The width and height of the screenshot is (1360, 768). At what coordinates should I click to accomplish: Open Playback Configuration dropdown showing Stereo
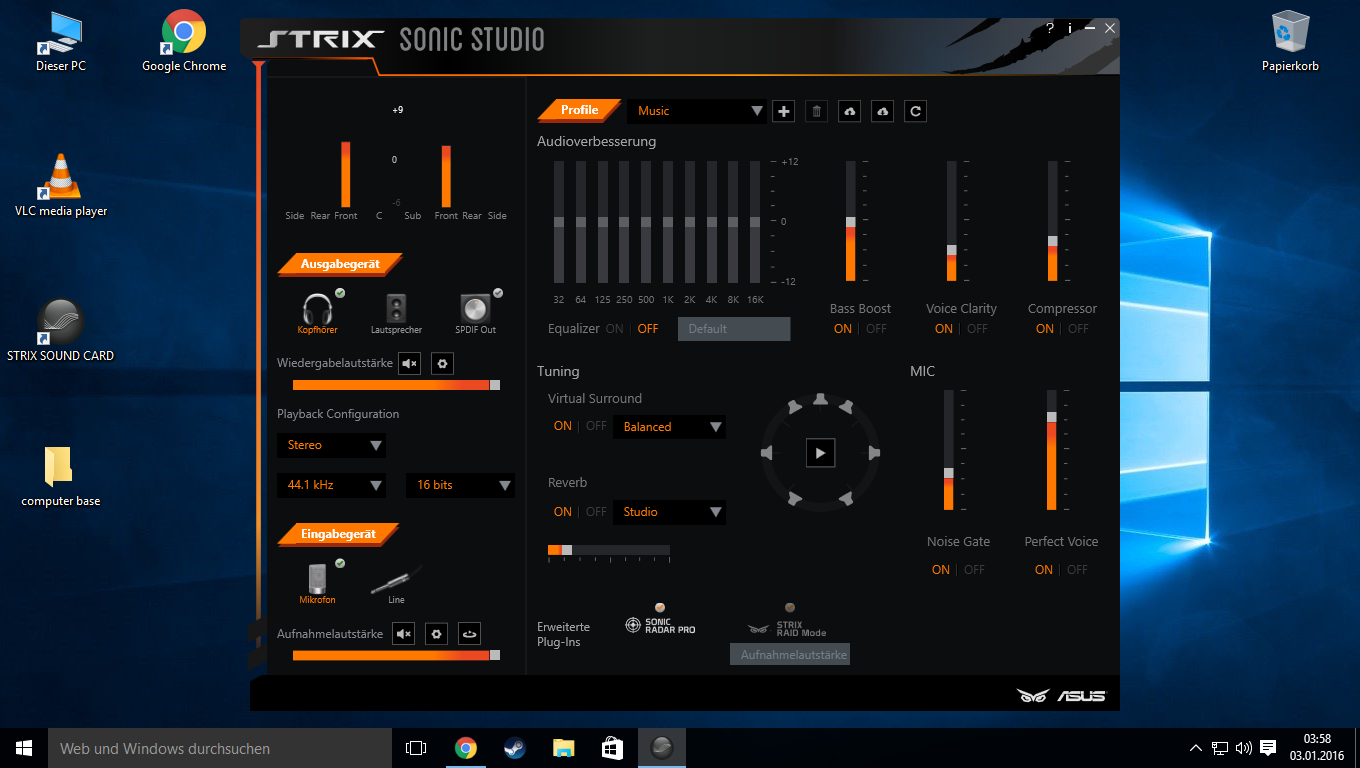tap(331, 445)
